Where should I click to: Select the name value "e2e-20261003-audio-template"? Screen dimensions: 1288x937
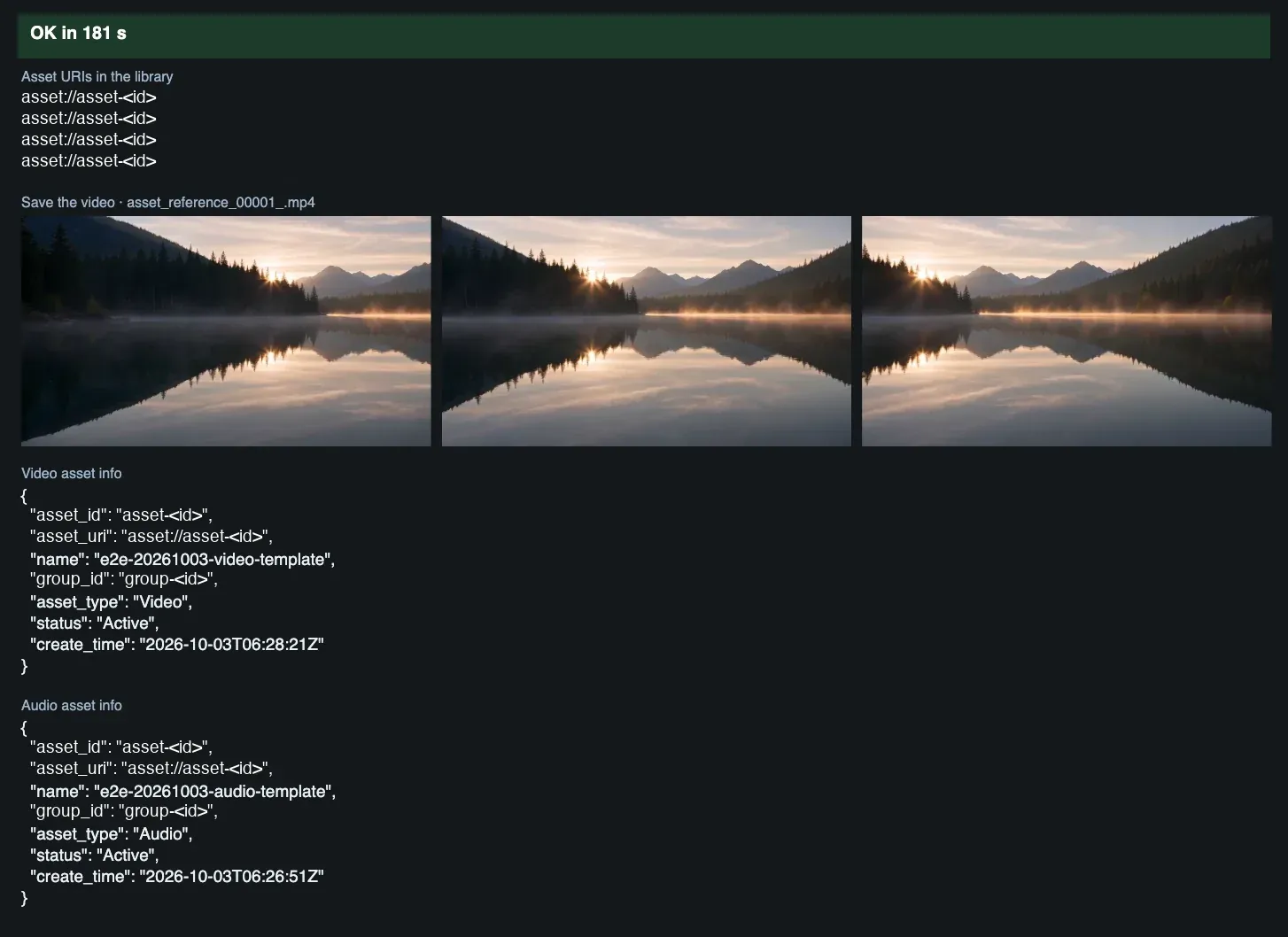click(213, 792)
